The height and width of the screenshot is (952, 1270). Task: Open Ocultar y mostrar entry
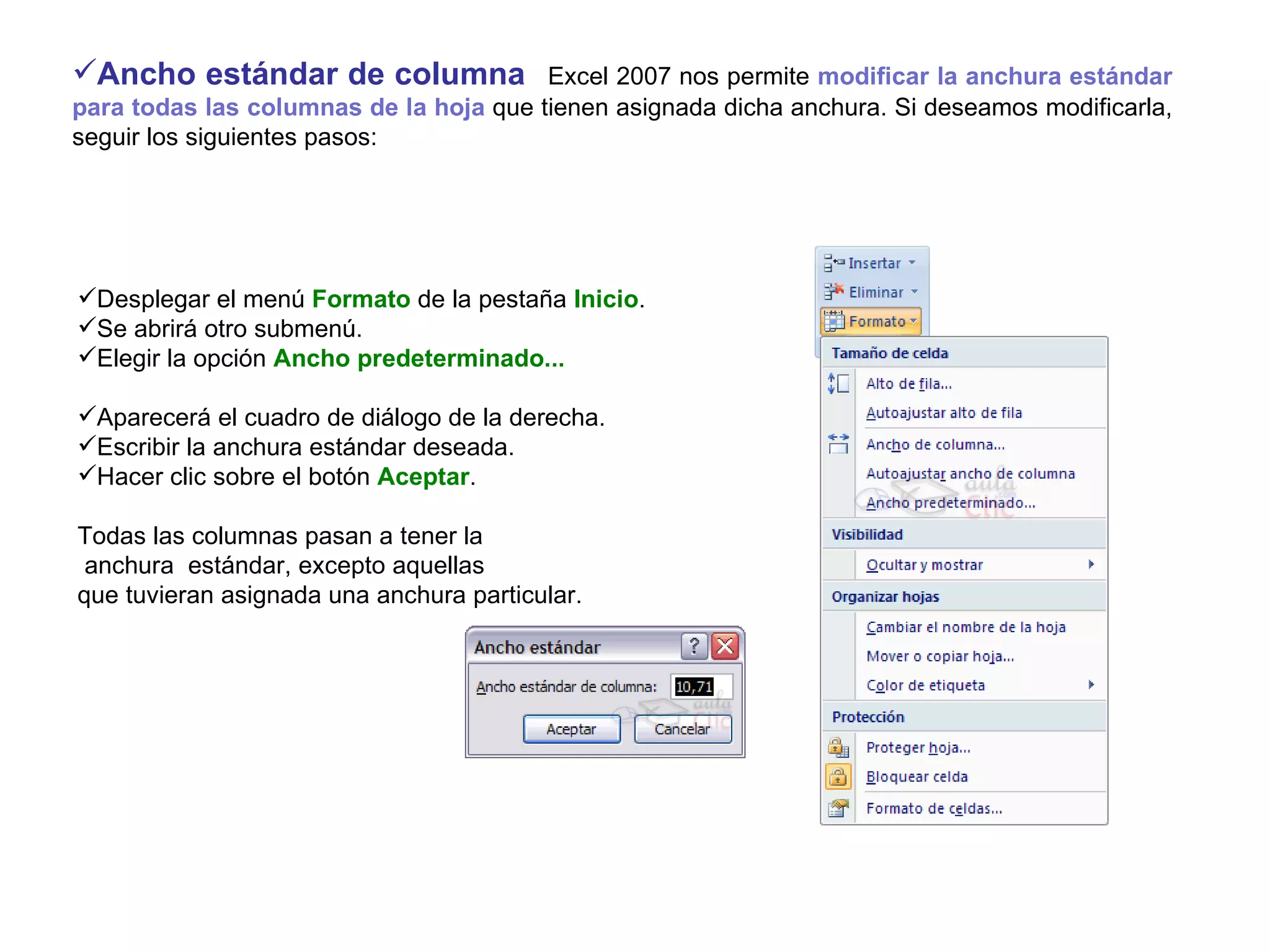coord(925,565)
